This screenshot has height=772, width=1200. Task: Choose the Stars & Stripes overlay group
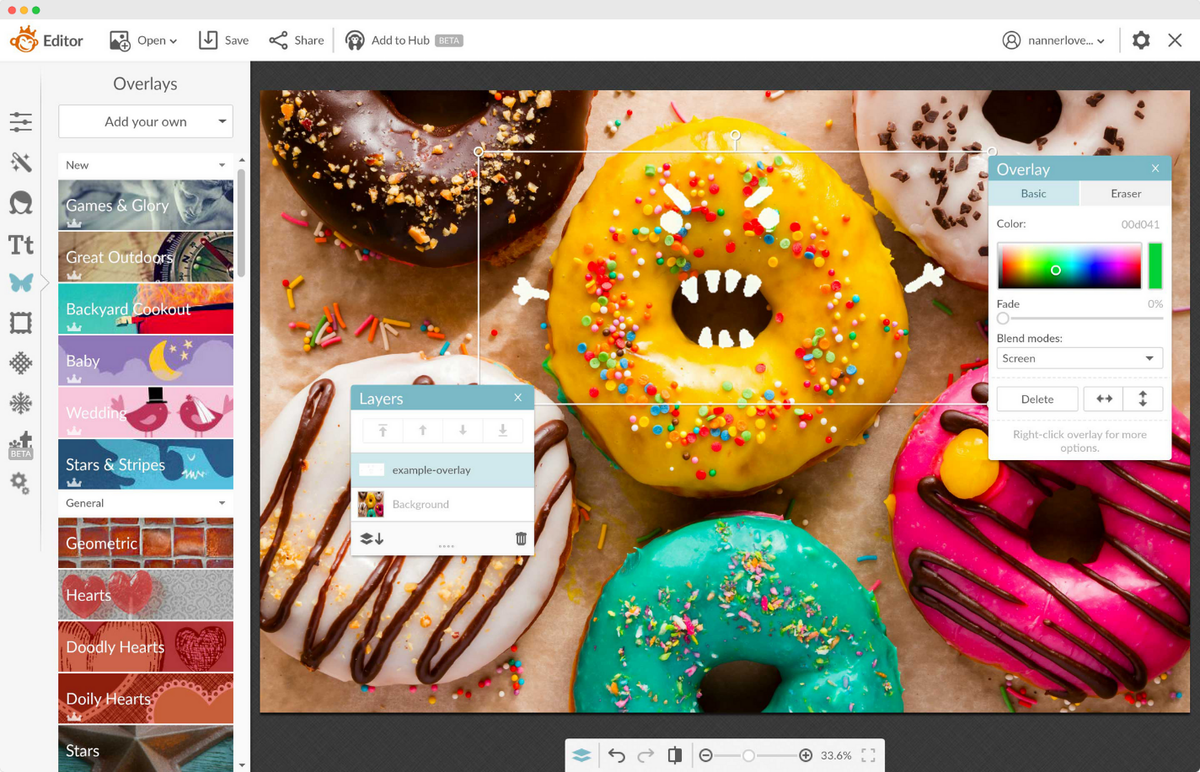pos(146,465)
